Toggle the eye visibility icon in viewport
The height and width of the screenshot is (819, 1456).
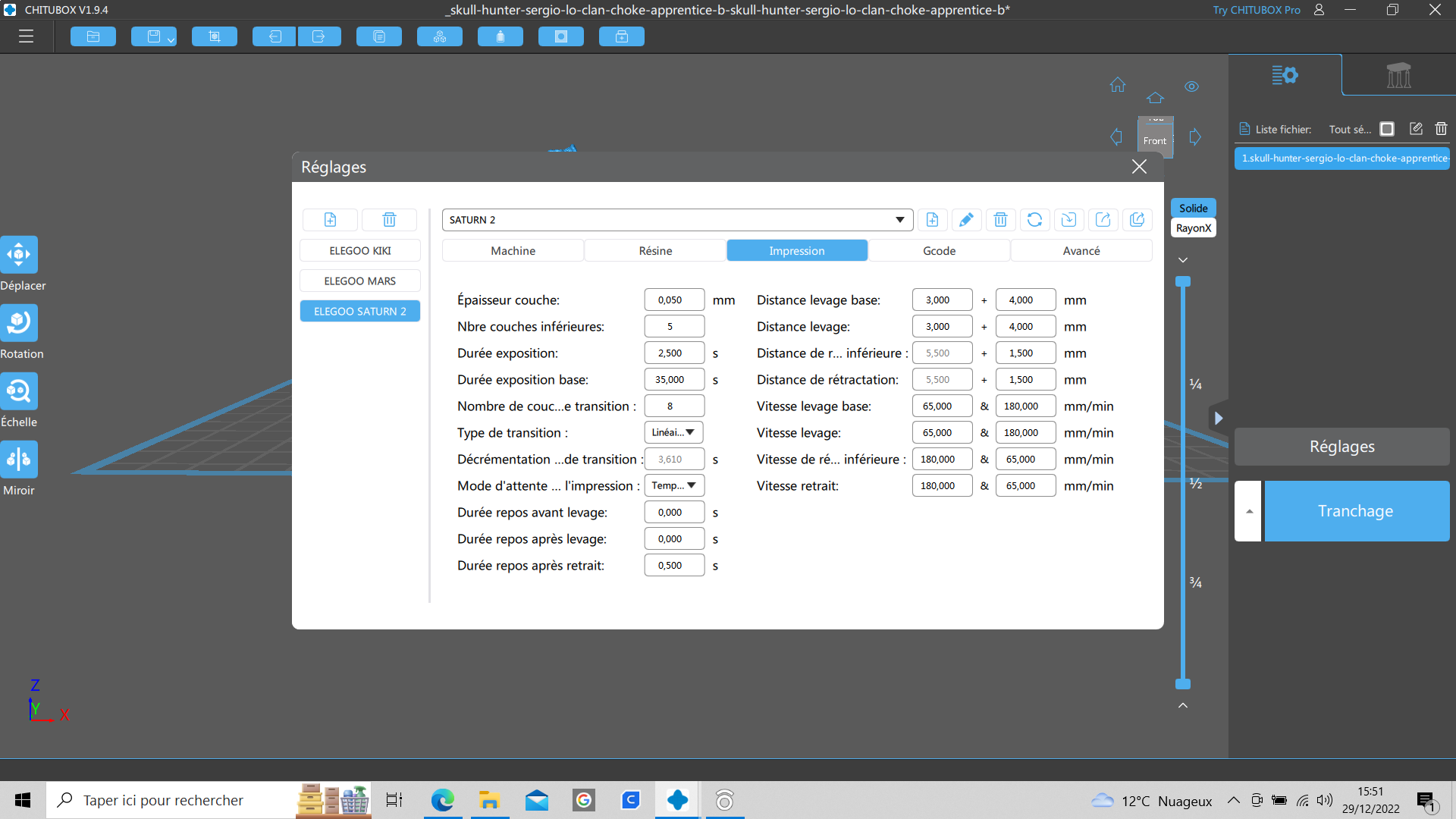(1191, 86)
